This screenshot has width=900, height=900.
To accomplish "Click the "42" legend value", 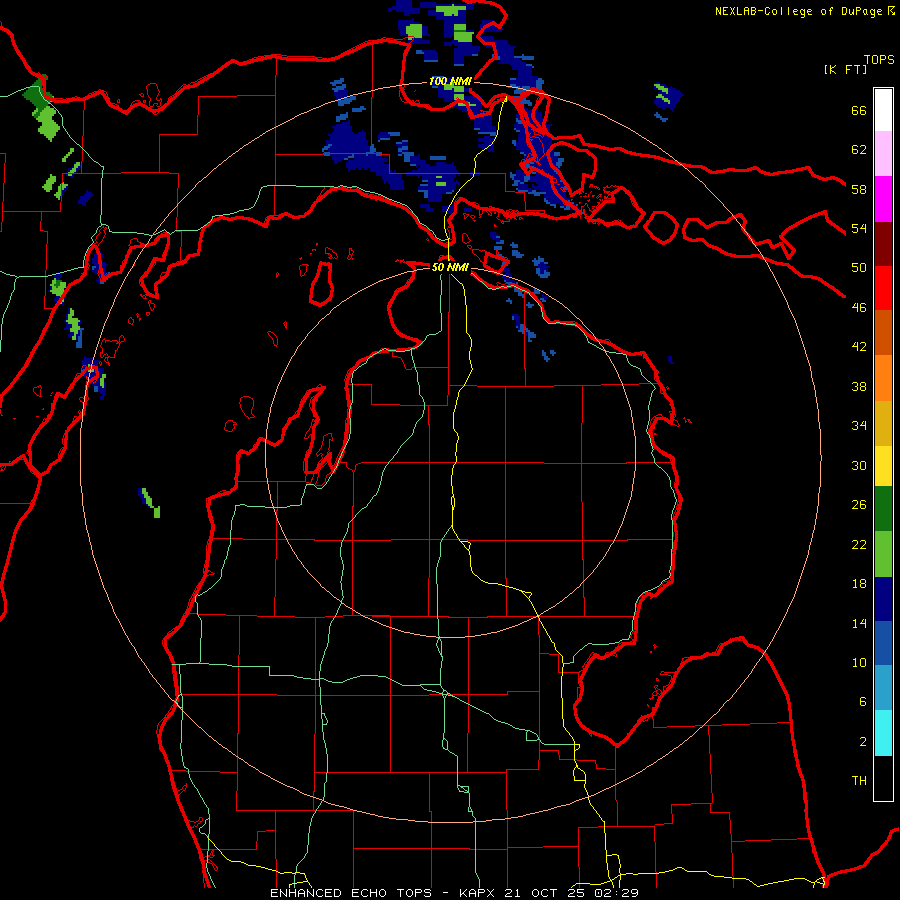I will 859,346.
